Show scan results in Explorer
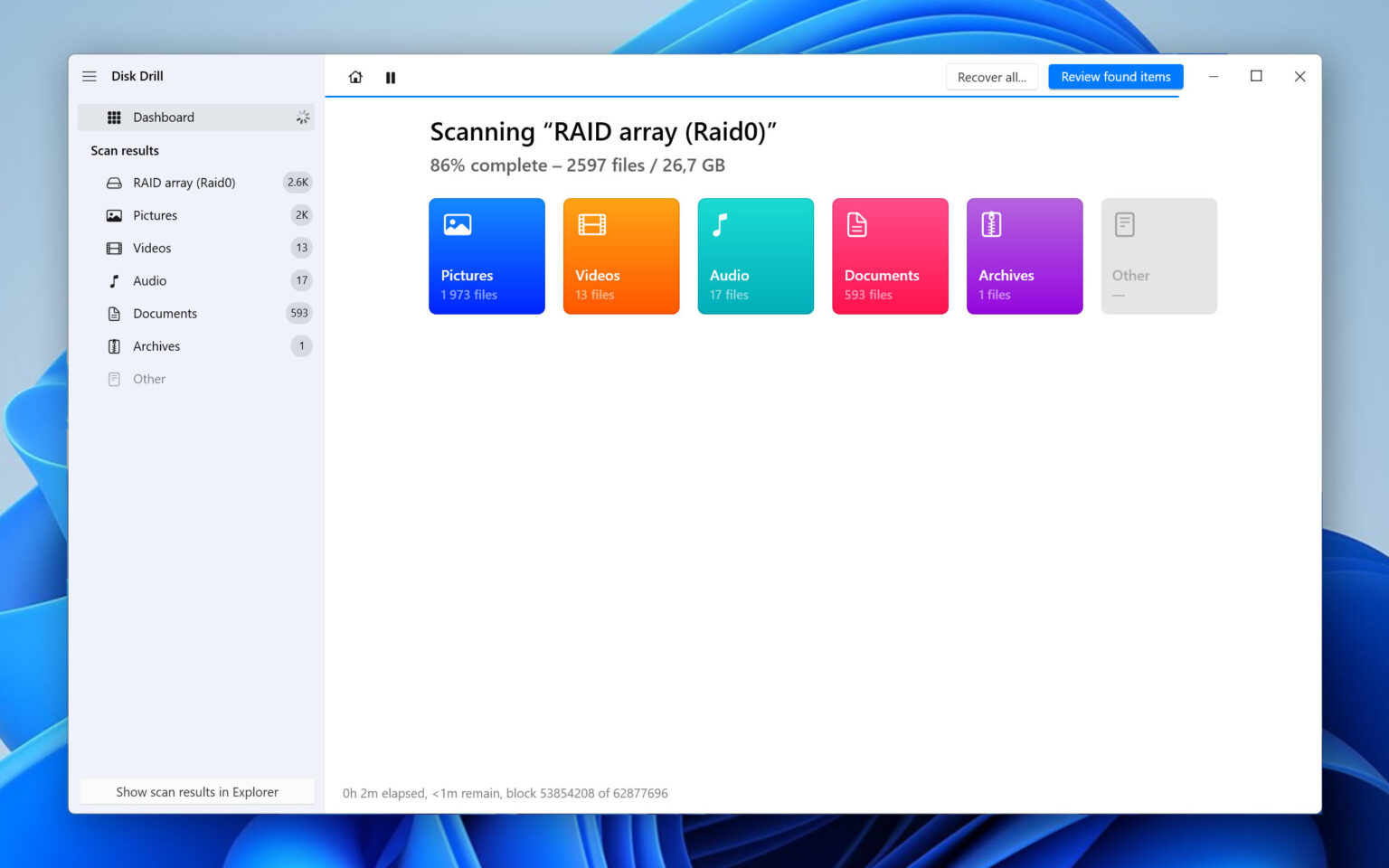This screenshot has width=1389, height=868. coord(196,791)
